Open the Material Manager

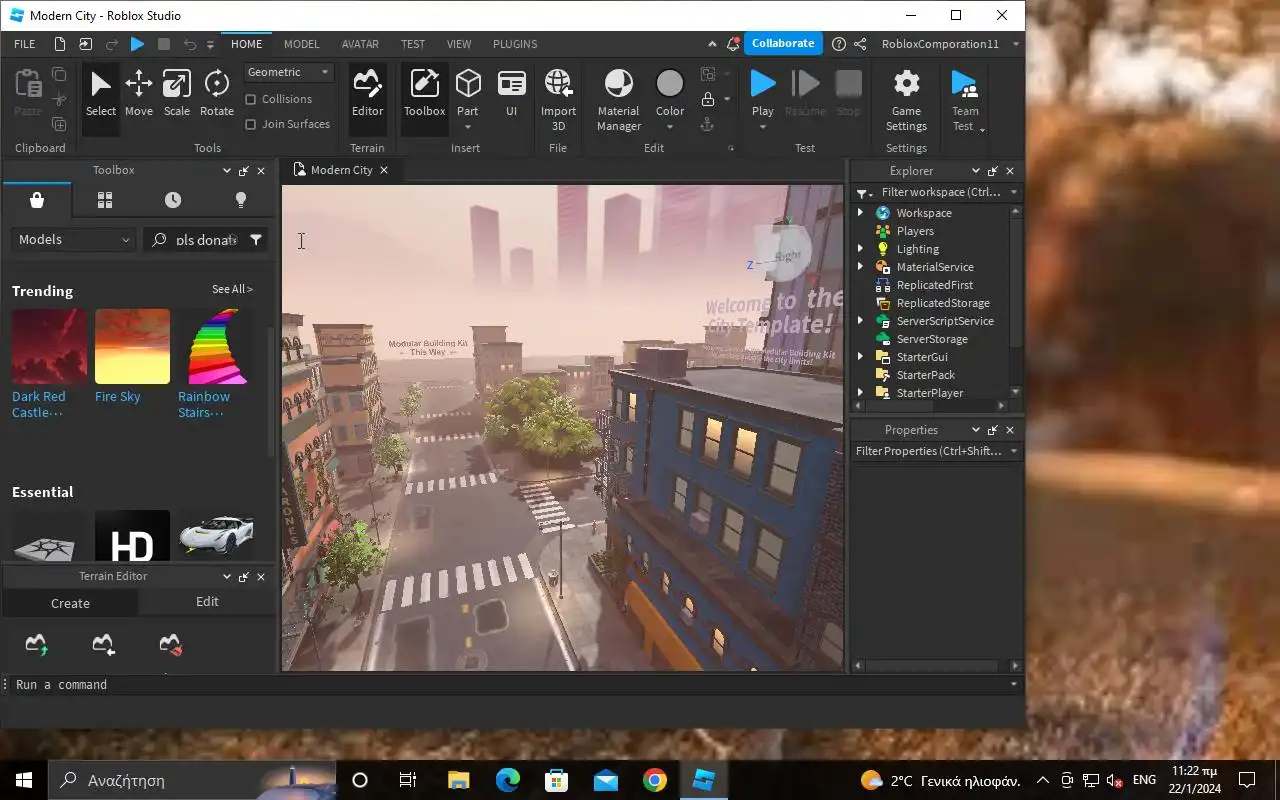[x=619, y=100]
